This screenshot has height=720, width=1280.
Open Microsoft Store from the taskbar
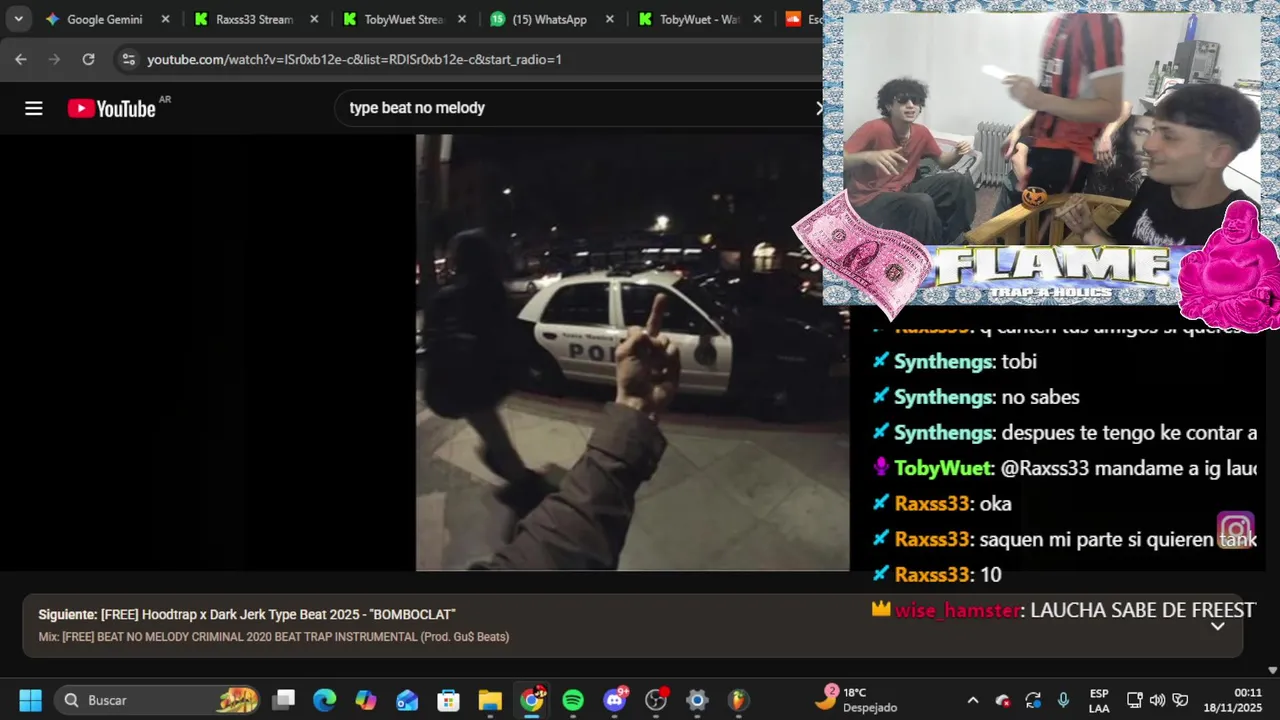448,700
